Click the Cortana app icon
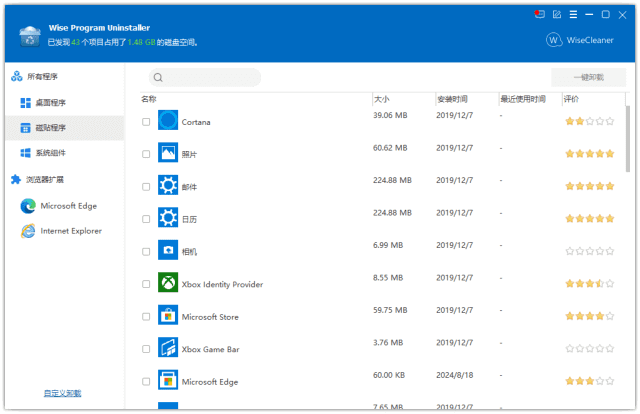Viewport: 640px width, 414px height. point(168,121)
